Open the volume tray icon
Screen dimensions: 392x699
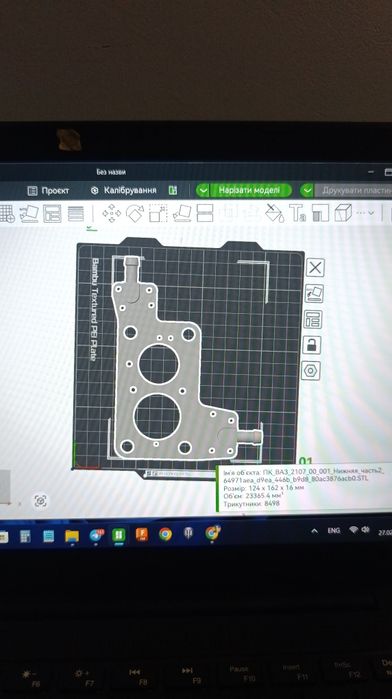coord(366,530)
